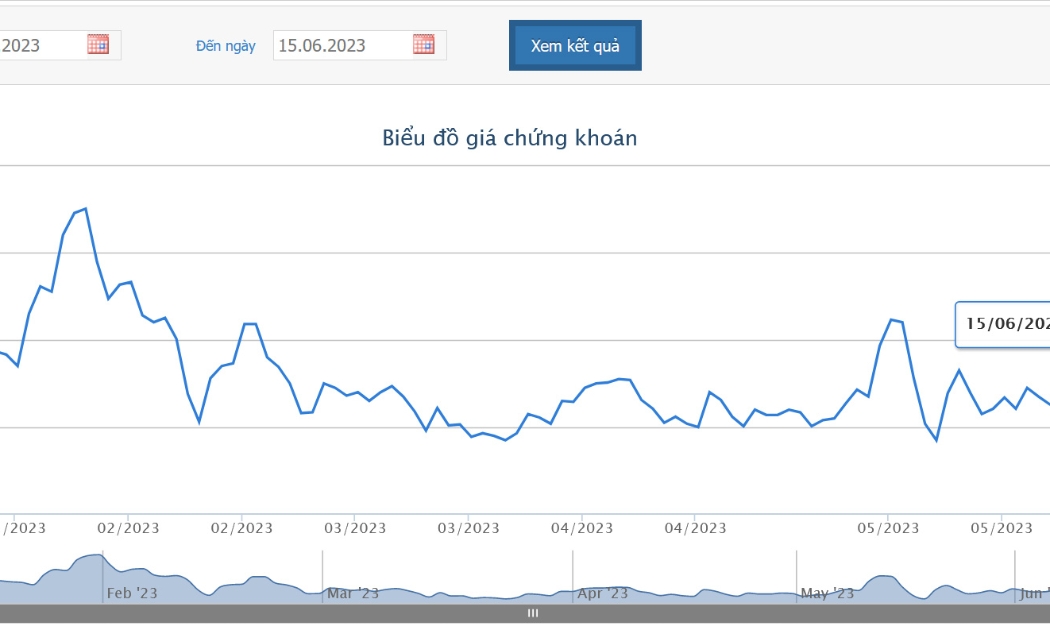Click the first 02/2023 x-axis label
This screenshot has height=630, width=1050.
pyautogui.click(x=129, y=528)
